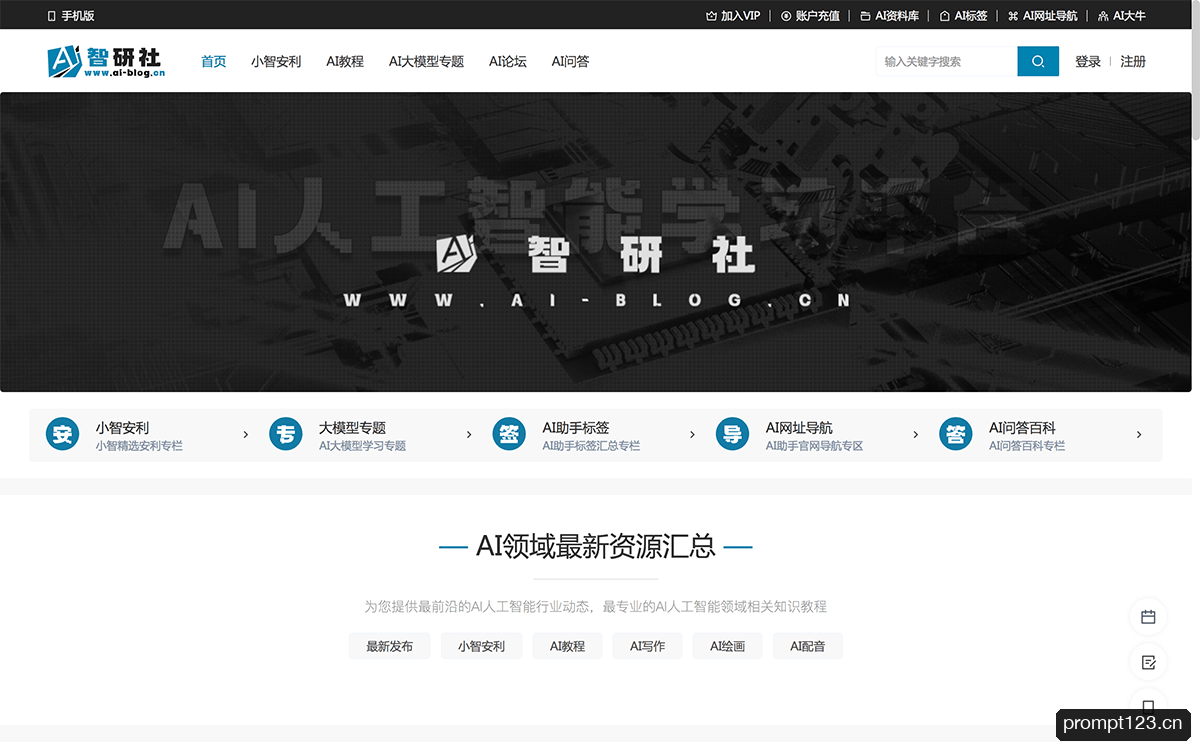Select the AI写作 filter tab
1200x750 pixels.
[x=647, y=646]
